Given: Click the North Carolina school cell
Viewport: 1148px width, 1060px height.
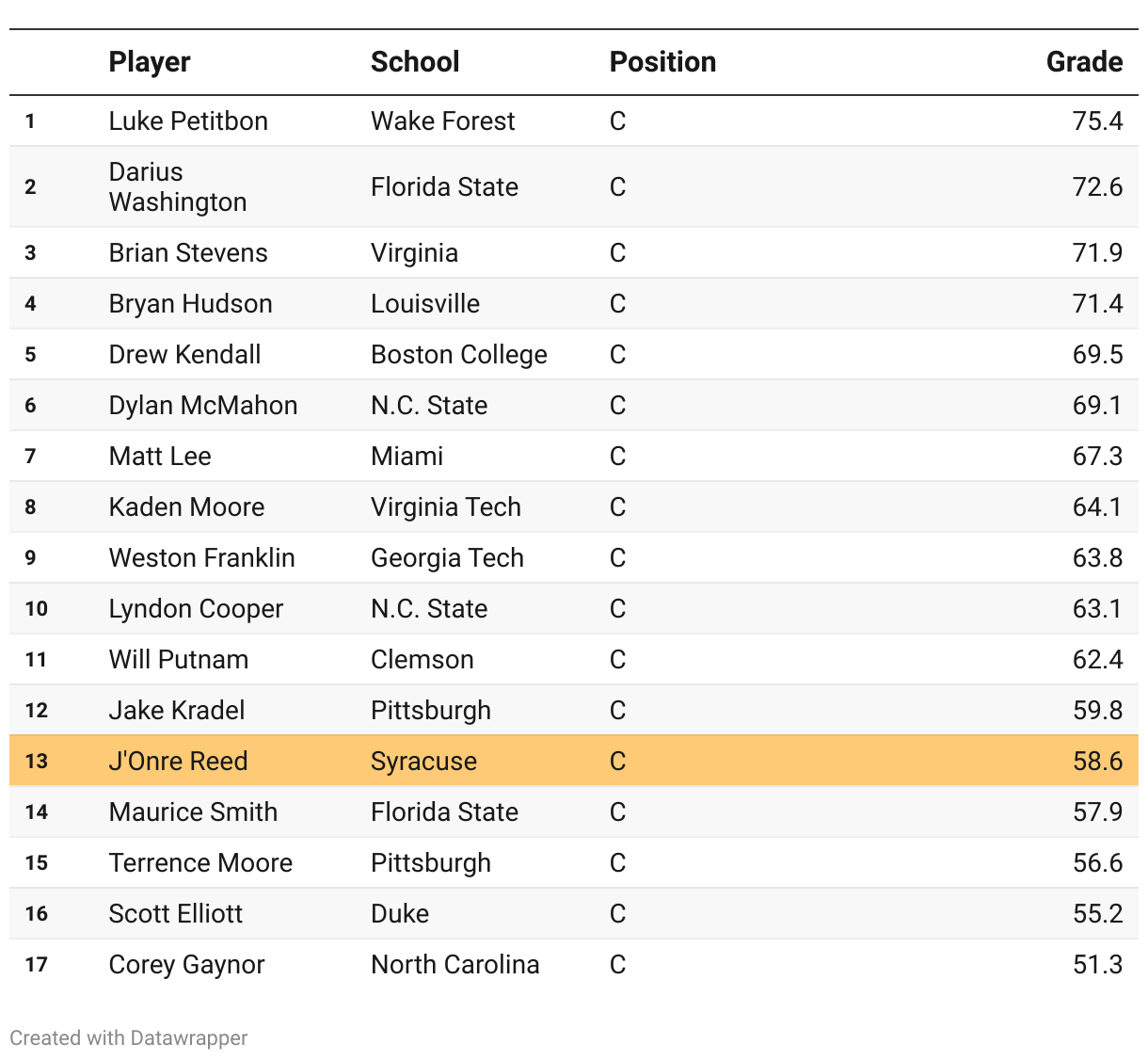Looking at the screenshot, I should pyautogui.click(x=454, y=964).
